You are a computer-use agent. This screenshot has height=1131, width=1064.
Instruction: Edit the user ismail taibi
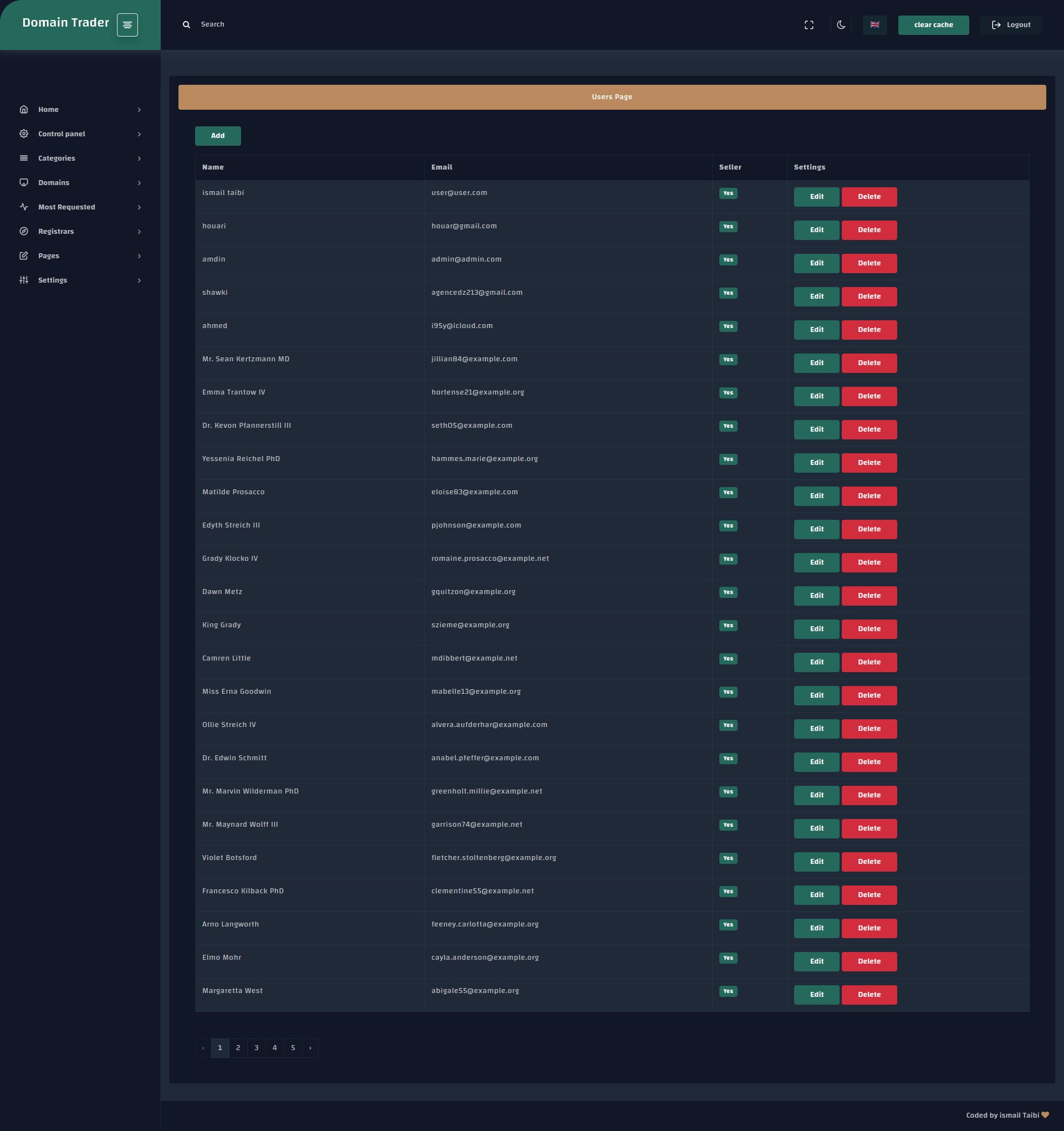[816, 197]
